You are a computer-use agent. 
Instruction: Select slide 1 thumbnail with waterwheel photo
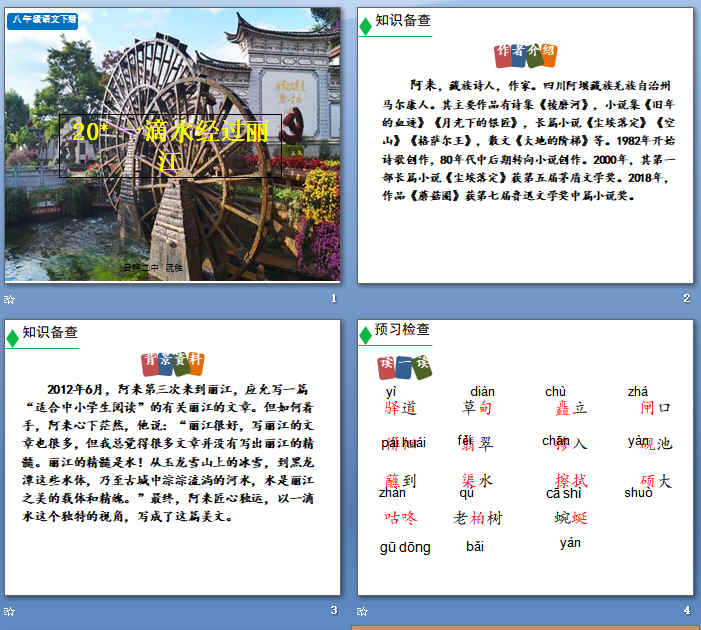click(x=173, y=144)
